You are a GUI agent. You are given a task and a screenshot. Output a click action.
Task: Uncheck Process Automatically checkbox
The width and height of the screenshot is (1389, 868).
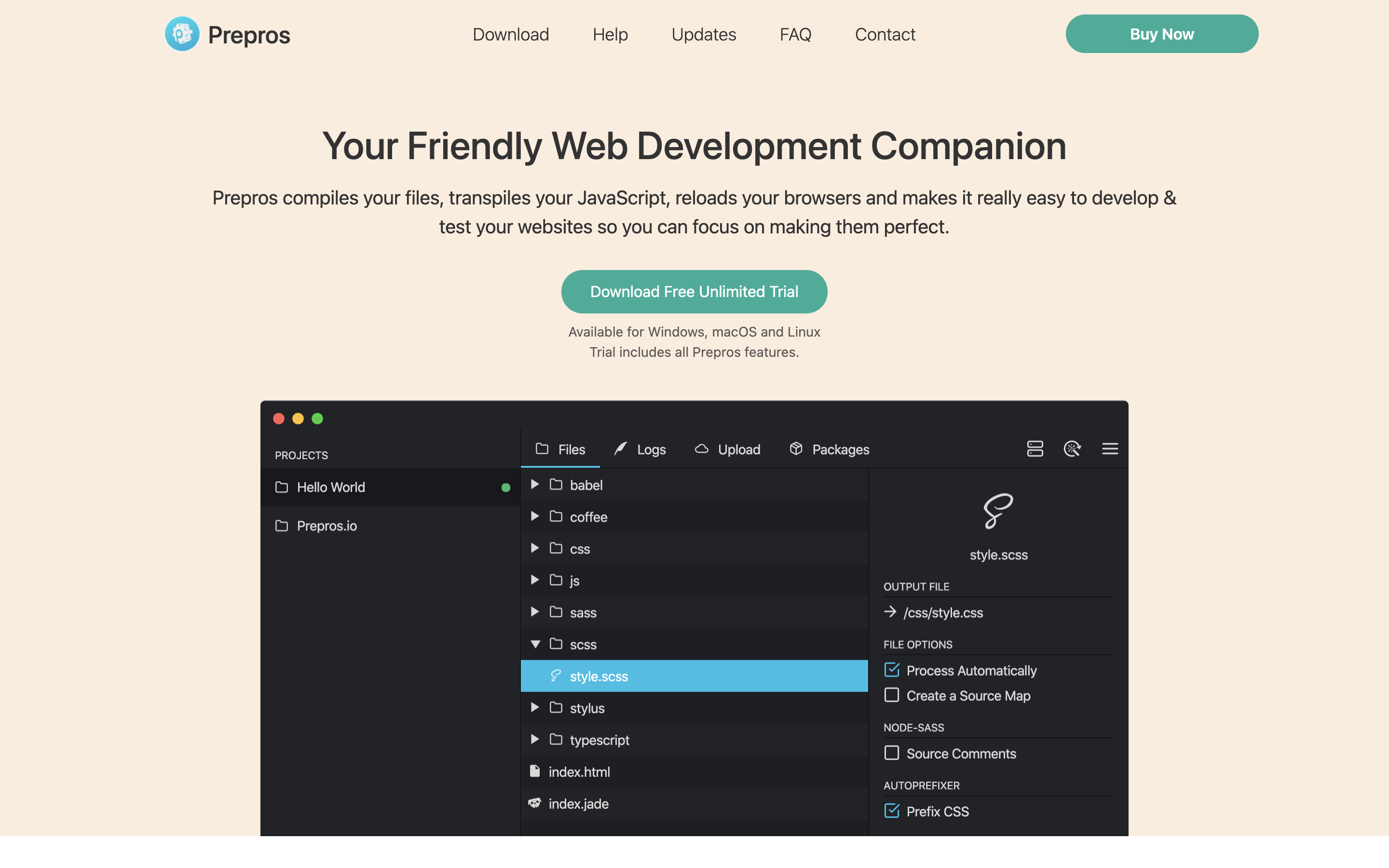coord(892,669)
